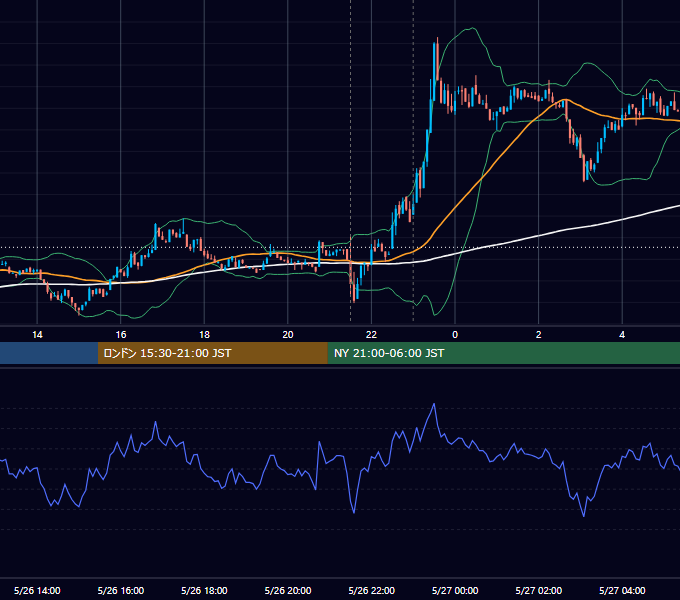
Task: Click the 5/26 20:00 time label
Action: click(x=288, y=590)
